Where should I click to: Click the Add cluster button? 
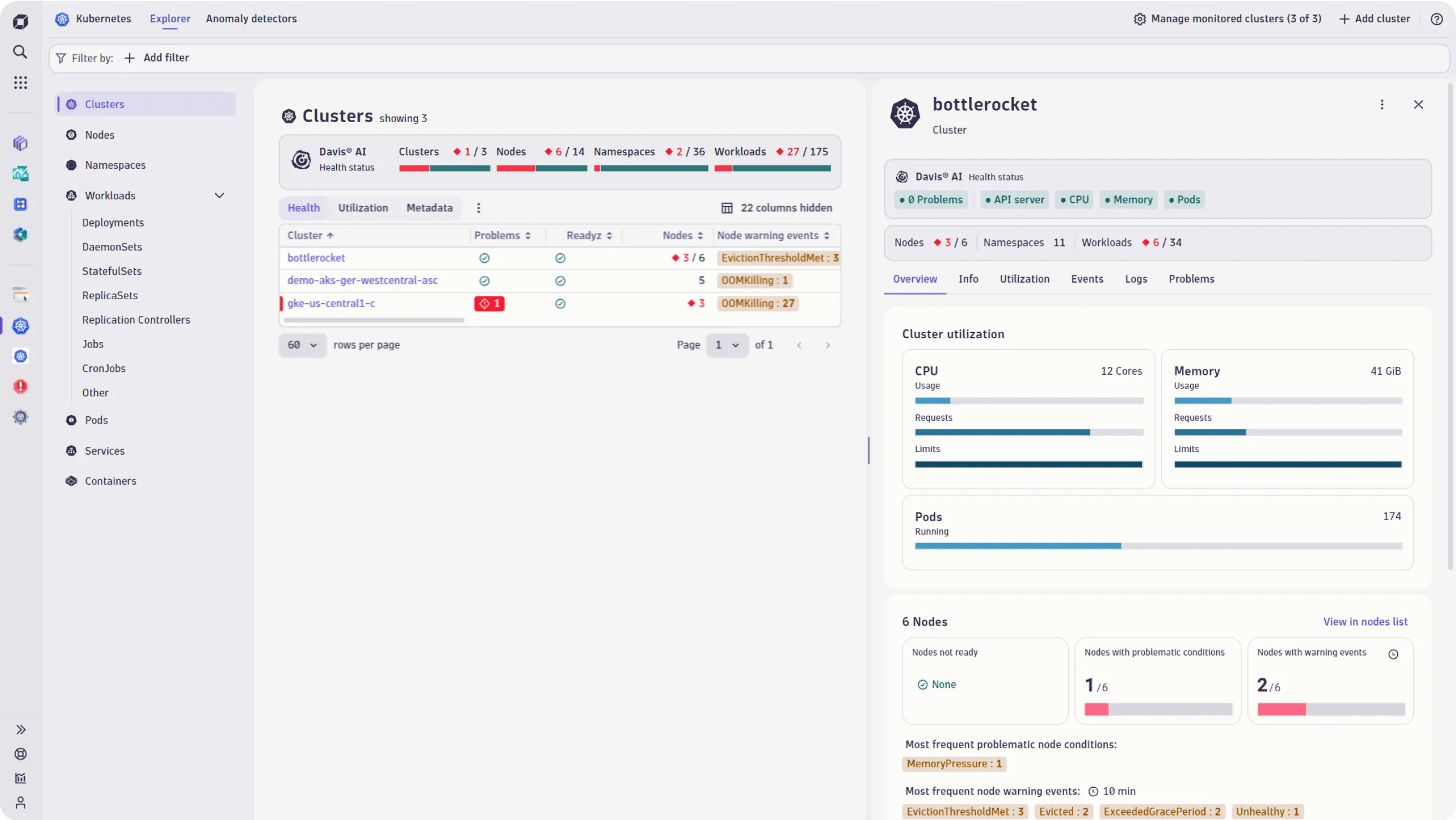point(1374,19)
